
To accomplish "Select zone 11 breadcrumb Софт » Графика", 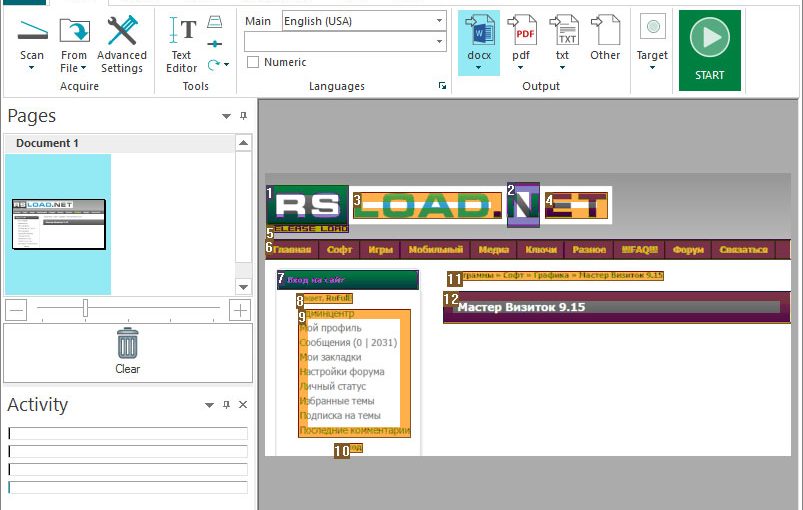I will (x=555, y=276).
